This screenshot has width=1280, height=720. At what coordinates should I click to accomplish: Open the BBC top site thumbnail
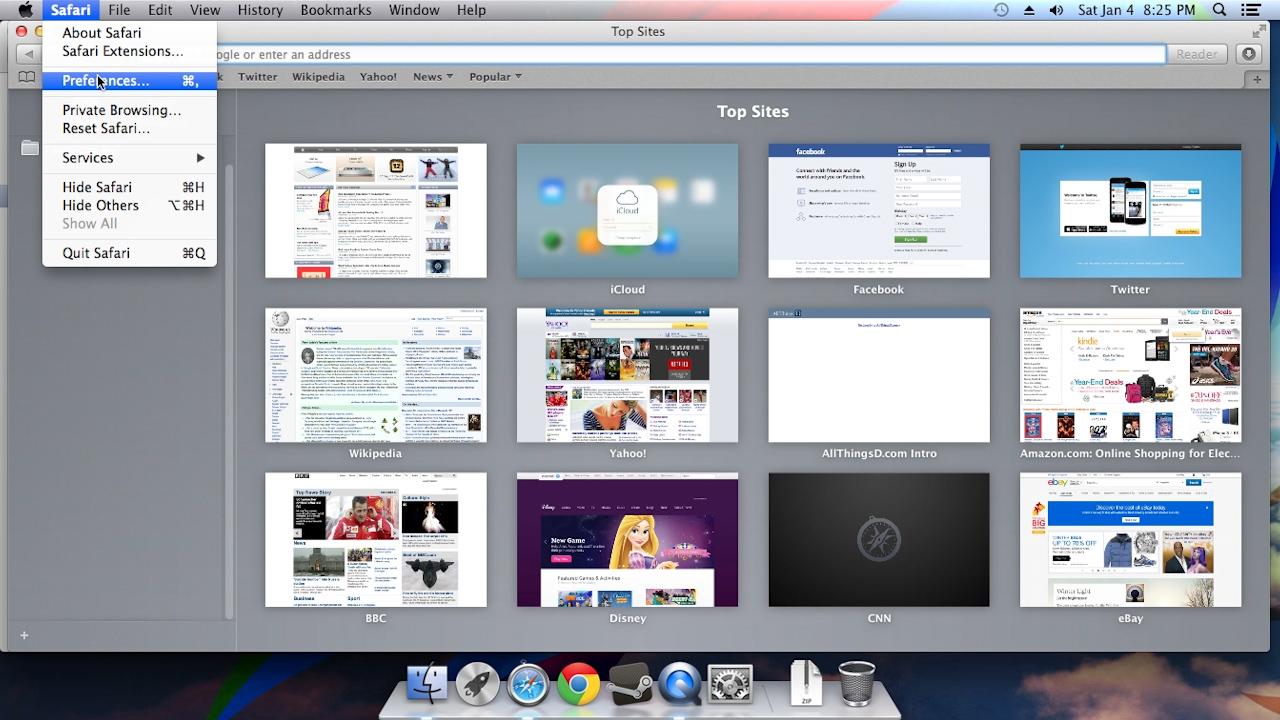(376, 540)
